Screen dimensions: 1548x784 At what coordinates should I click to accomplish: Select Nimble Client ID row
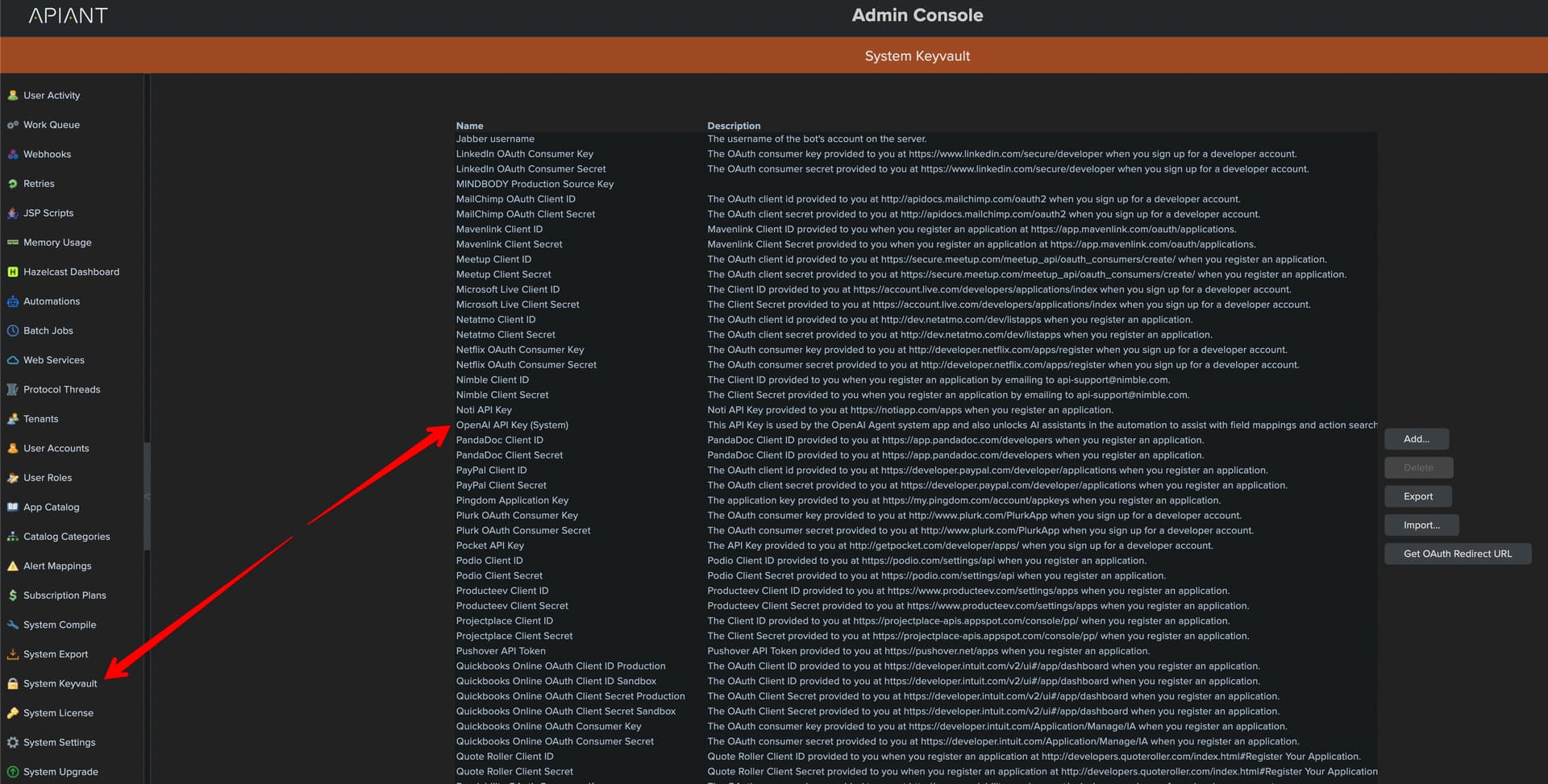pyautogui.click(x=917, y=380)
